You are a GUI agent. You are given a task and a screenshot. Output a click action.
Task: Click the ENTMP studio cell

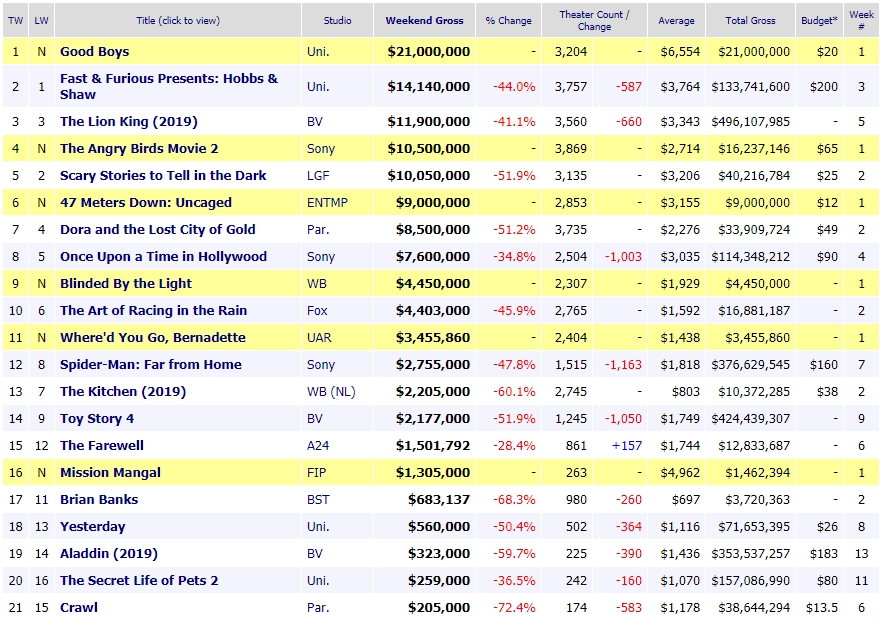tap(328, 203)
